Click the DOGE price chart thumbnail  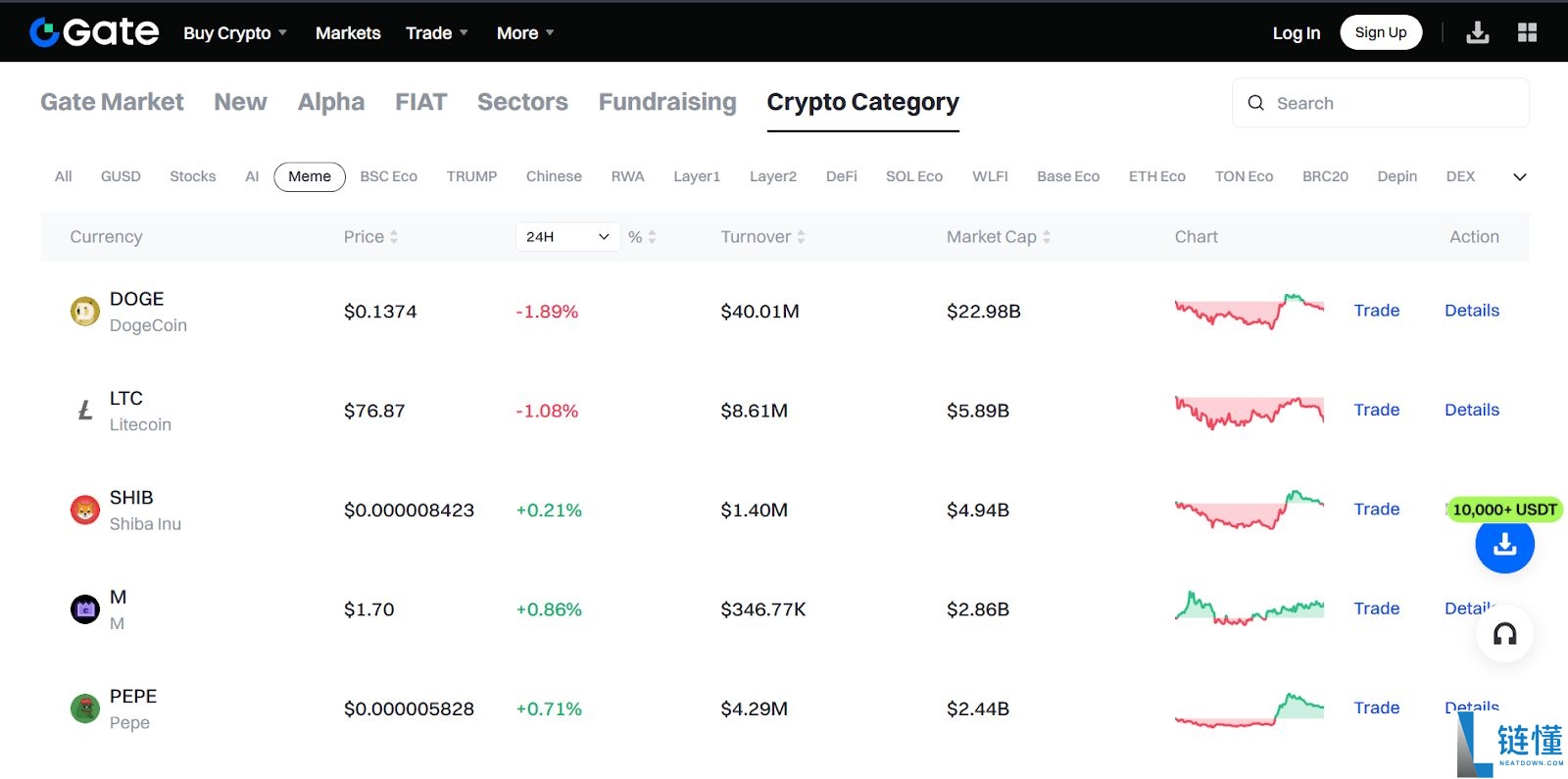click(1249, 311)
